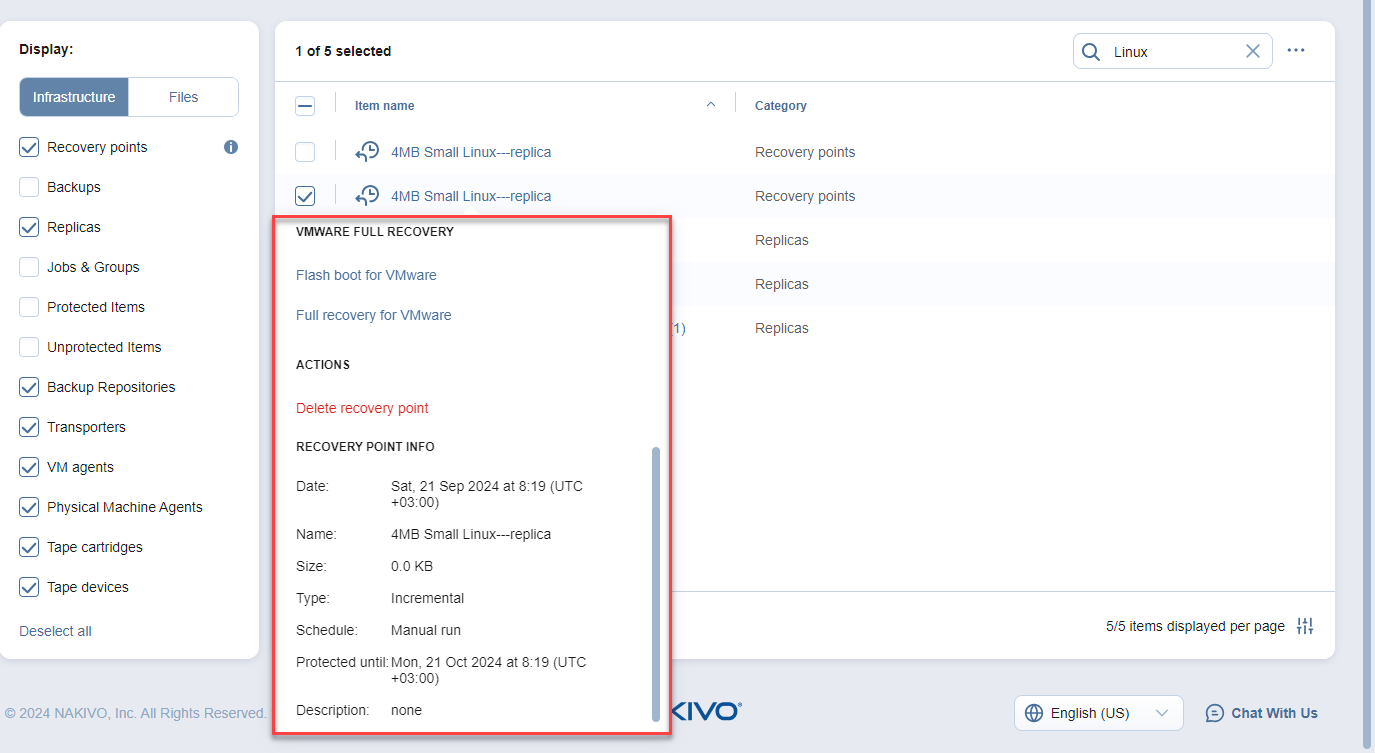Image resolution: width=1375 pixels, height=753 pixels.
Task: Click the search magnifier icon
Action: 1091,52
